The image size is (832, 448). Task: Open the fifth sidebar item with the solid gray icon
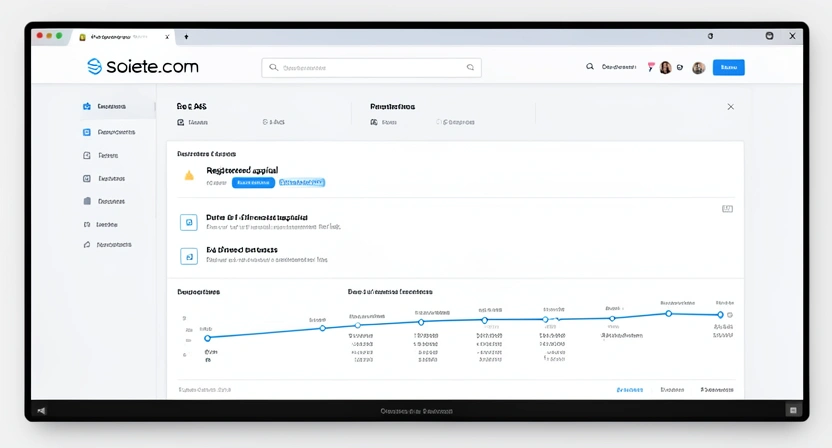click(x=104, y=202)
